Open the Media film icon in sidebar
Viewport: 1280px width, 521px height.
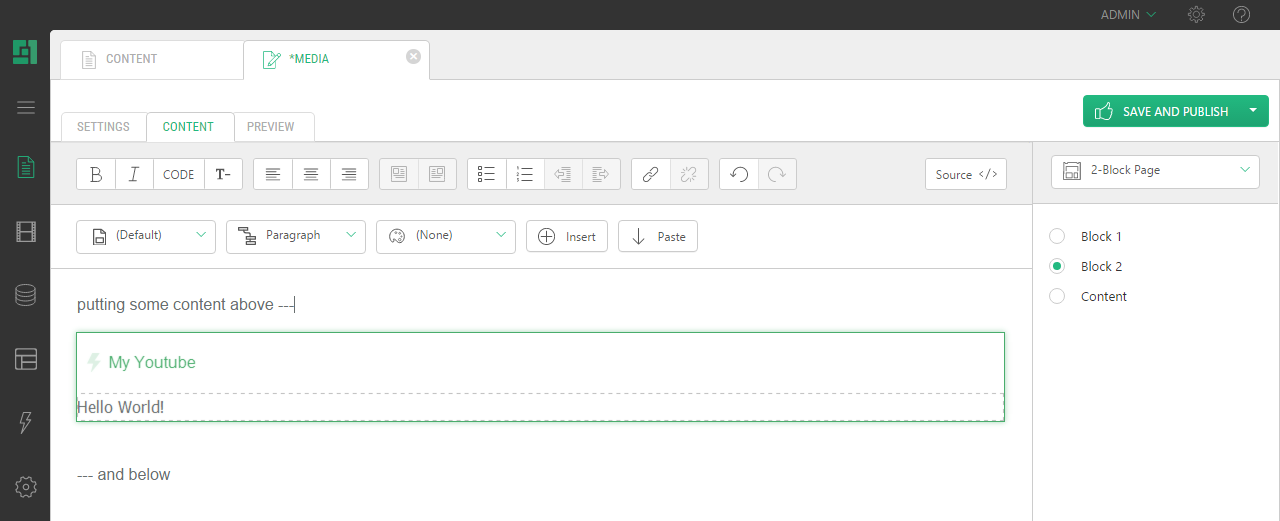(26, 232)
